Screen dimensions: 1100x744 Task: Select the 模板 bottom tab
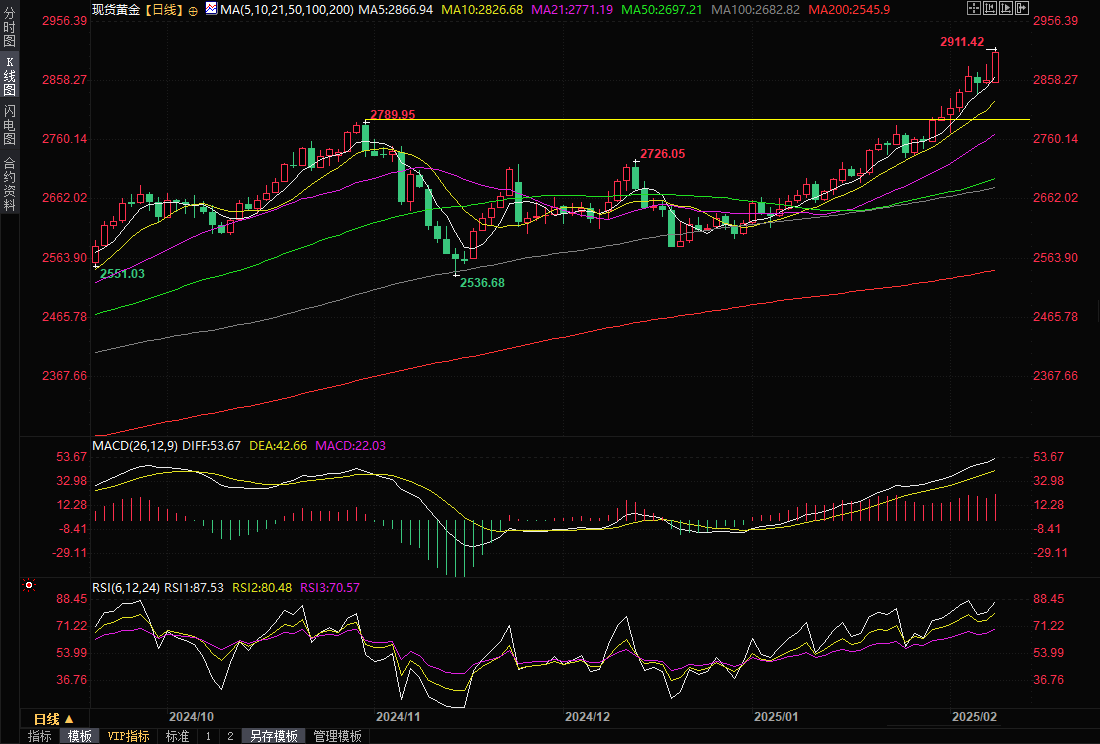tap(79, 736)
